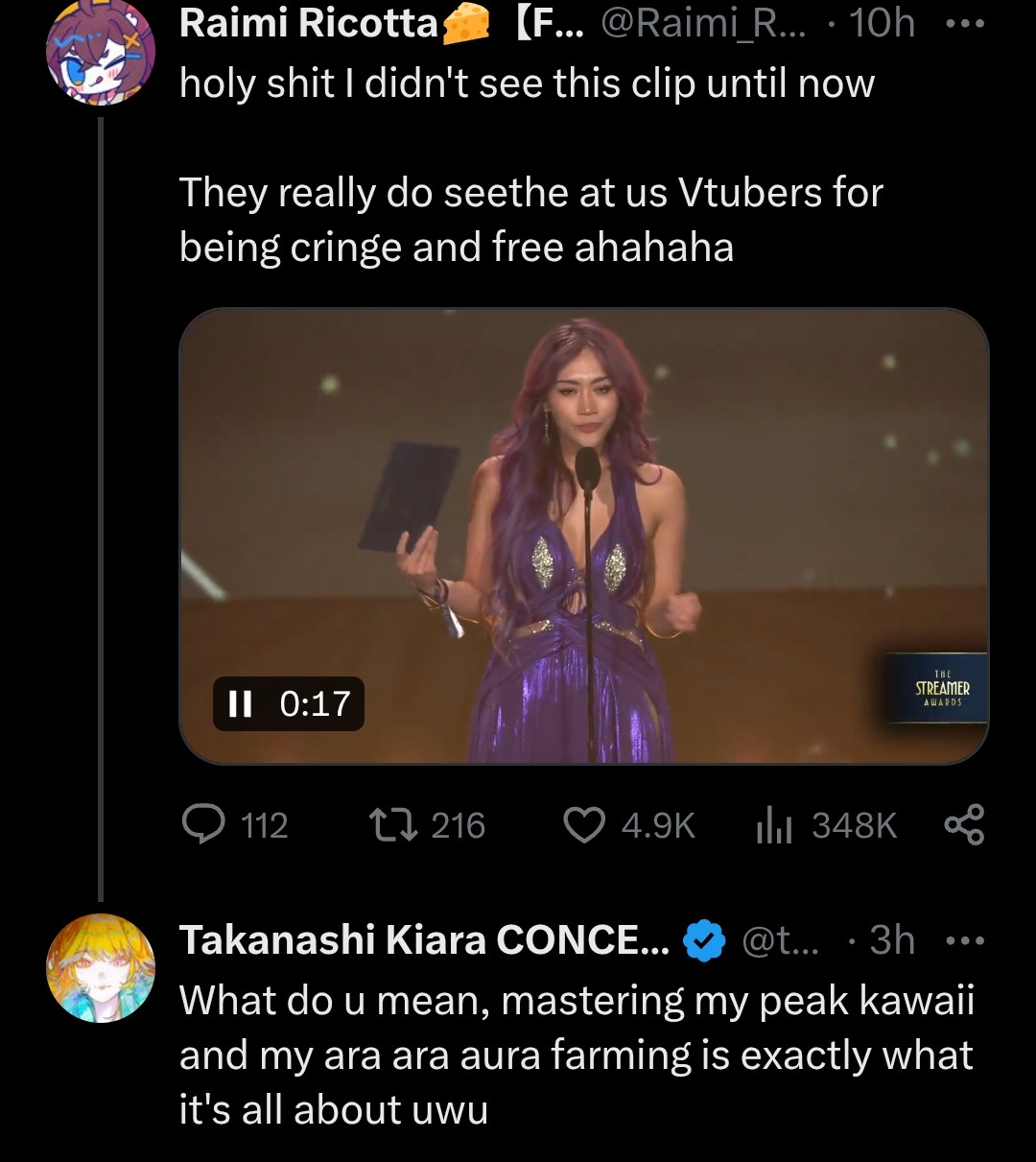1036x1162 pixels.
Task: Click the 3h timestamp on Kiara's reply
Action: coord(892,940)
